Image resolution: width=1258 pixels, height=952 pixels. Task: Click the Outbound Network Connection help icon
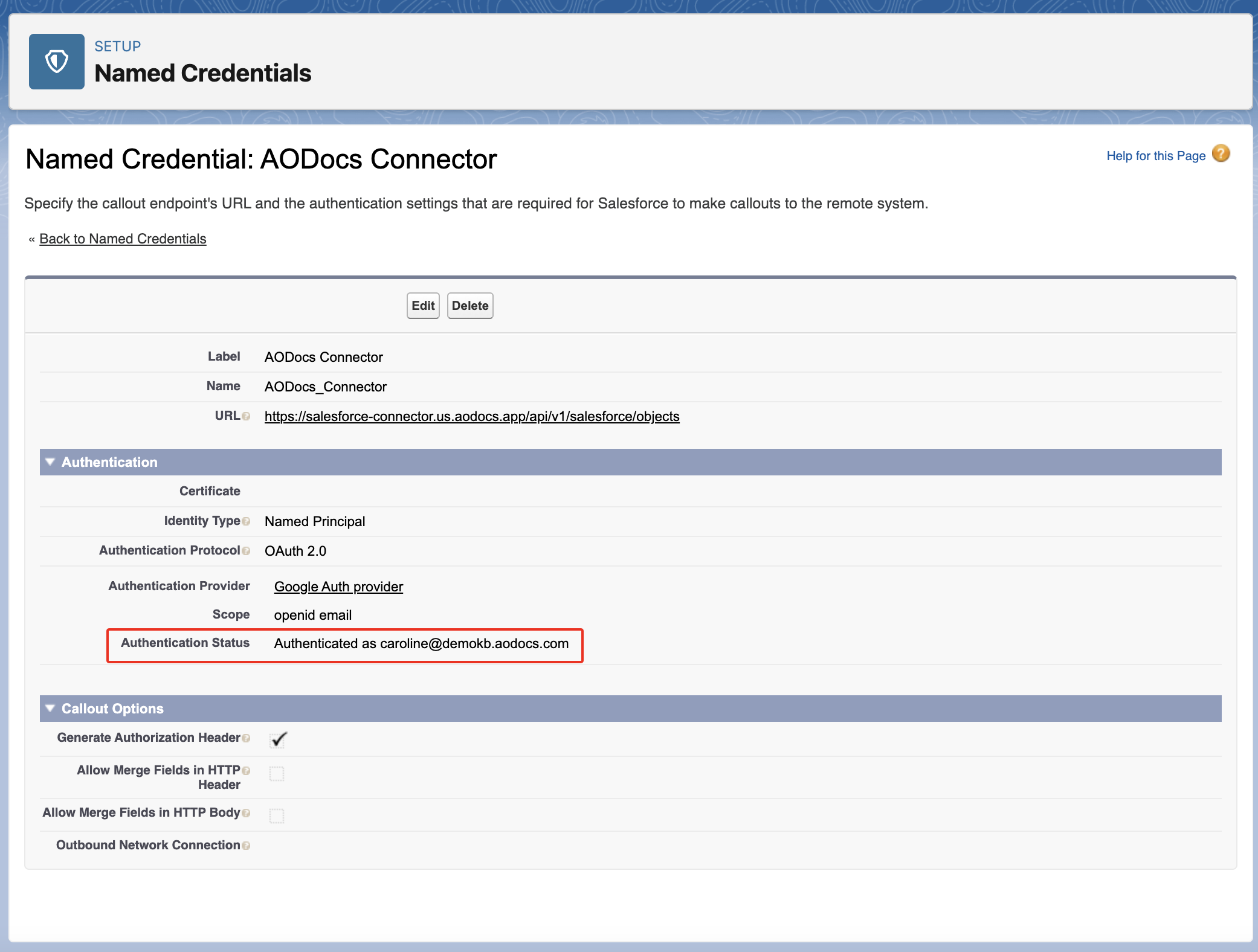pos(246,846)
